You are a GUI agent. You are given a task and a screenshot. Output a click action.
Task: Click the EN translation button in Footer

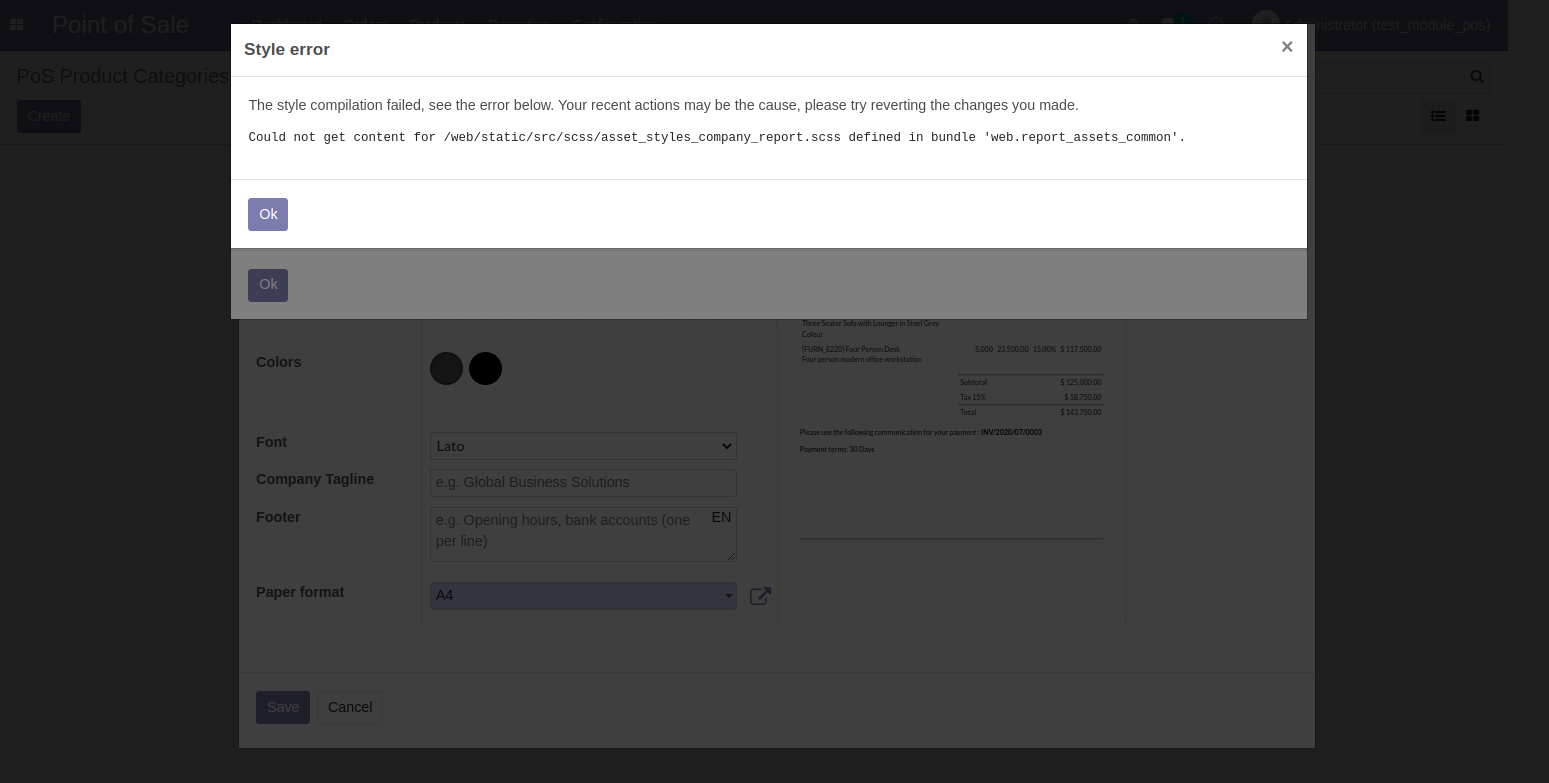click(721, 518)
